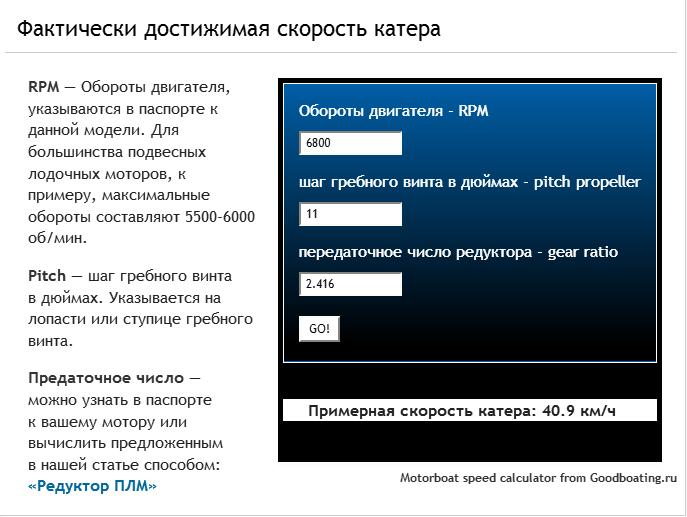687x517 pixels.
Task: Click the heading 'Фактически достижимая скорость катера'
Action: [229, 29]
